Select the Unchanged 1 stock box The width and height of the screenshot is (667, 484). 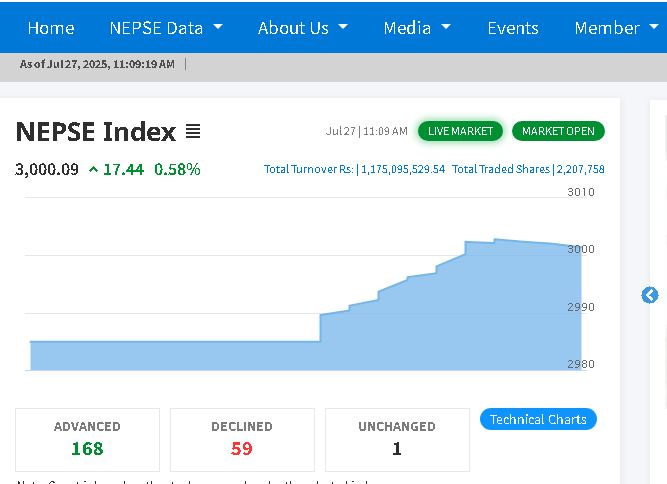pos(397,439)
